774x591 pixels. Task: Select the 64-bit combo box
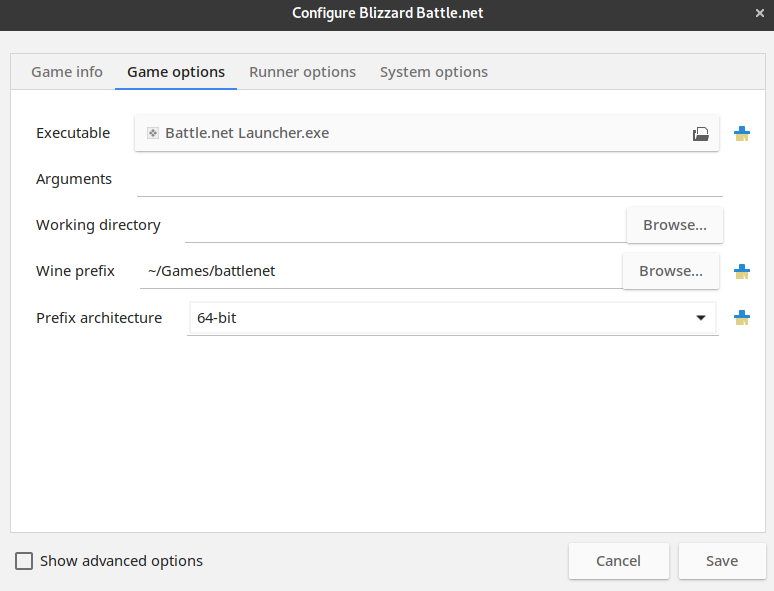tap(453, 318)
